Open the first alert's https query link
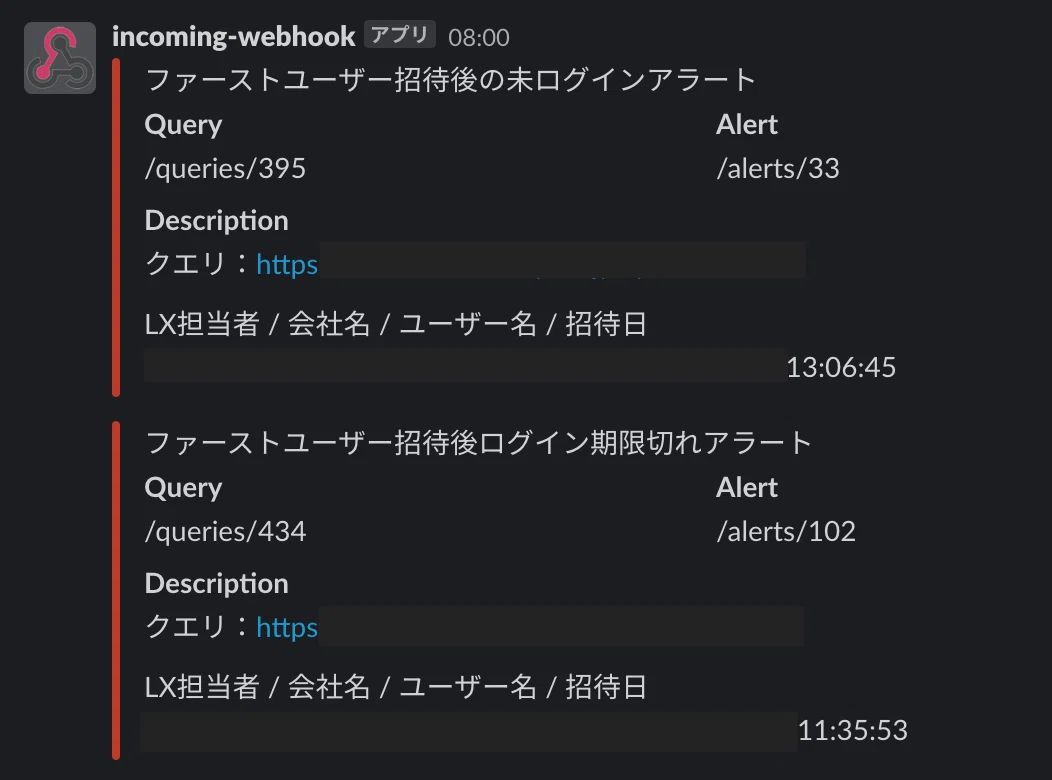The height and width of the screenshot is (780, 1052). (287, 264)
